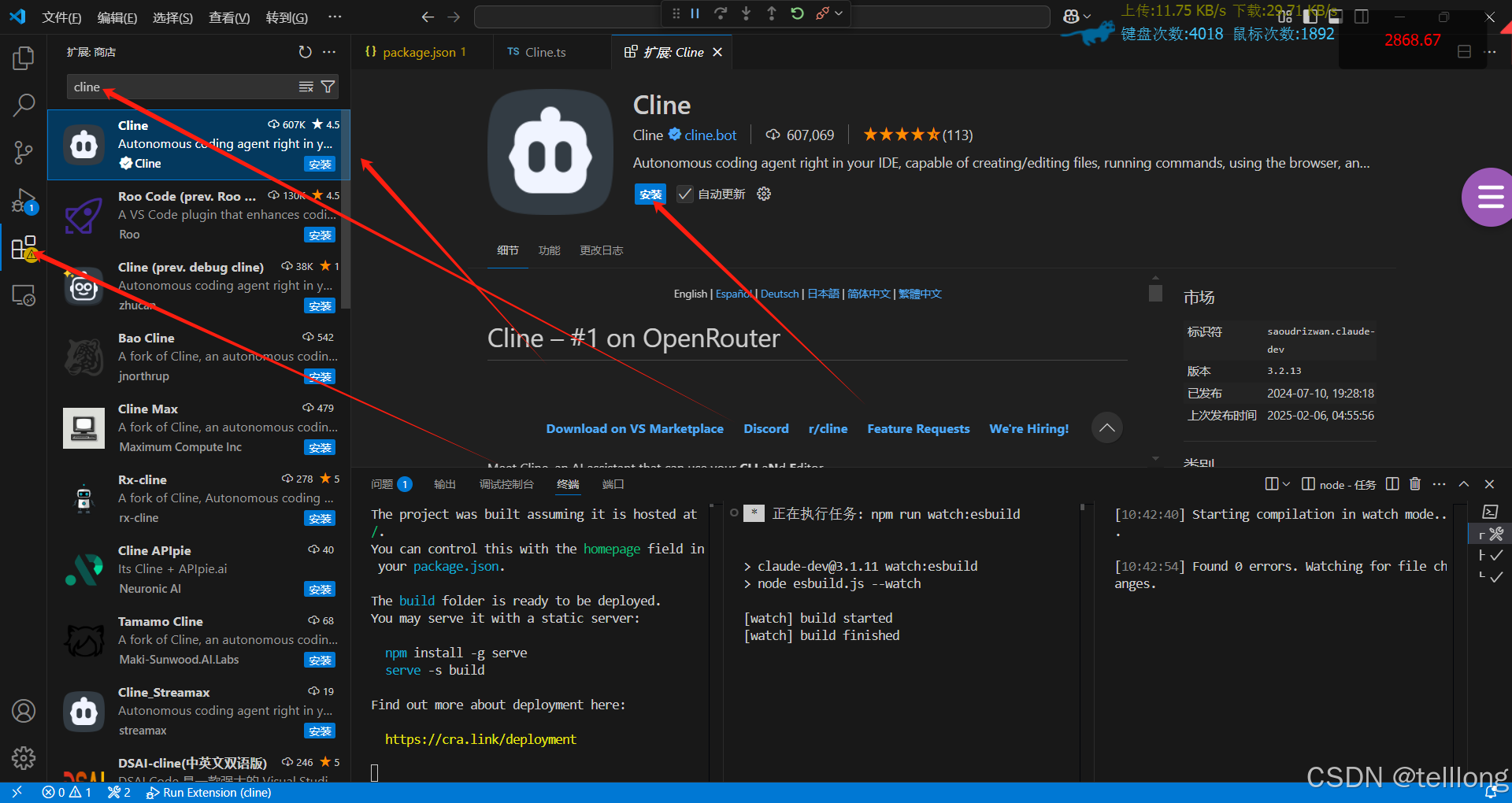Expand the disconnect options dropdown arrow
Screen dimensions: 1512x803
tap(839, 13)
